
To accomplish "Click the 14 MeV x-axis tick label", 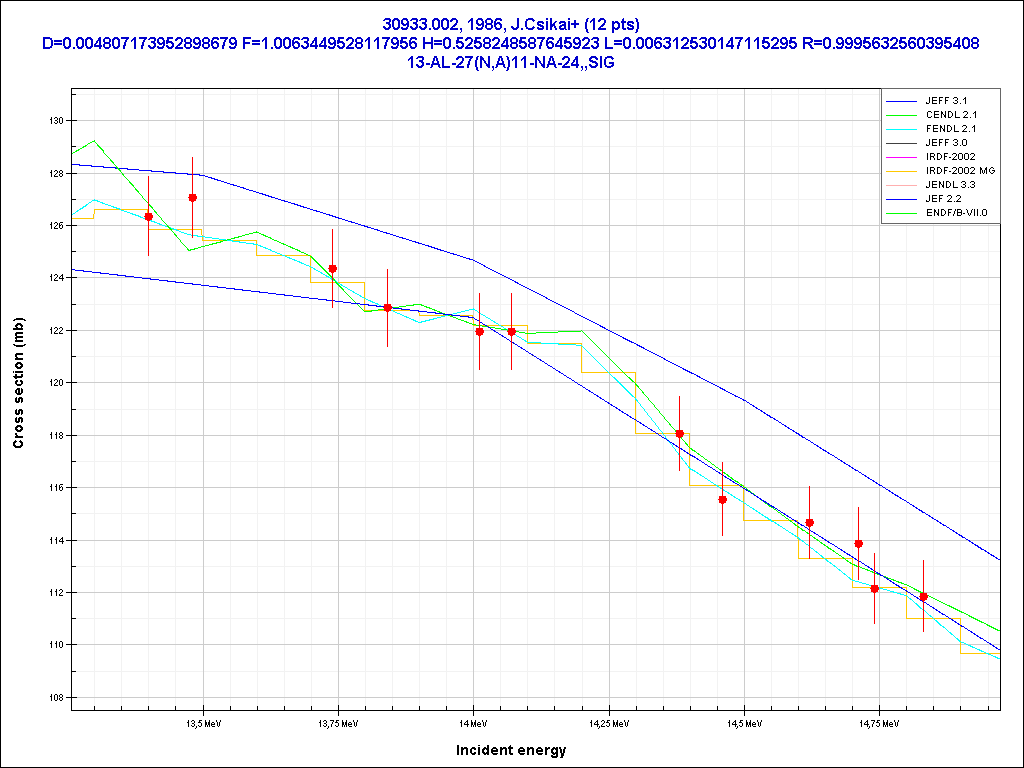I will (473, 721).
